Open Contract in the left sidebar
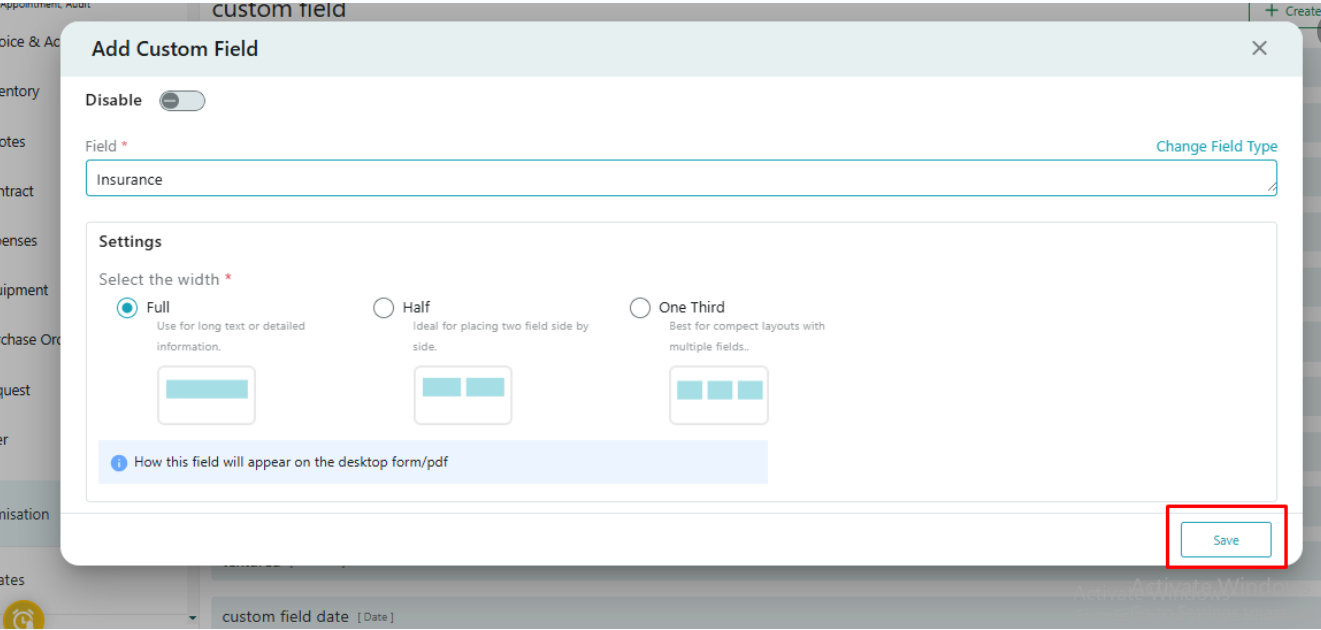 point(17,191)
